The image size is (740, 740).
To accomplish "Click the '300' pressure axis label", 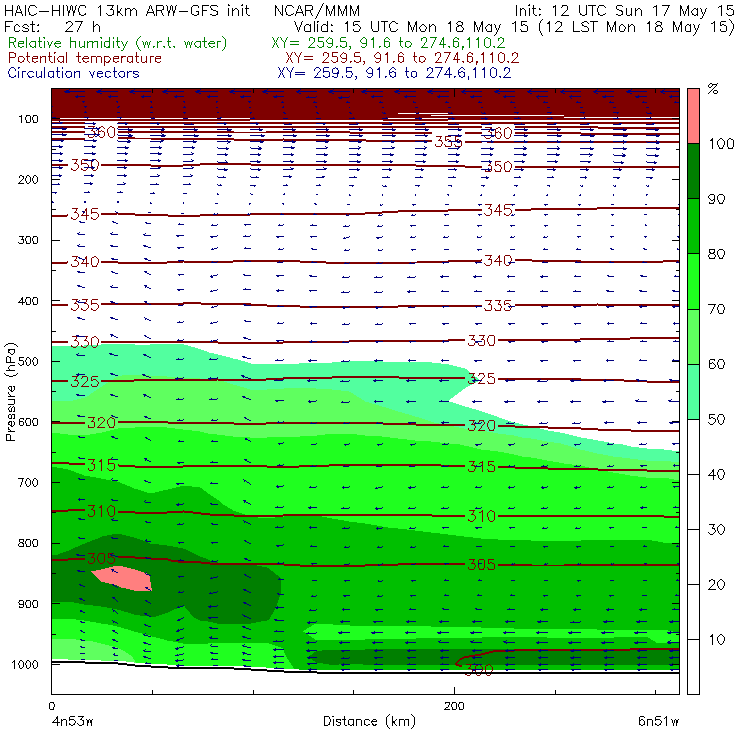I will pos(28,240).
